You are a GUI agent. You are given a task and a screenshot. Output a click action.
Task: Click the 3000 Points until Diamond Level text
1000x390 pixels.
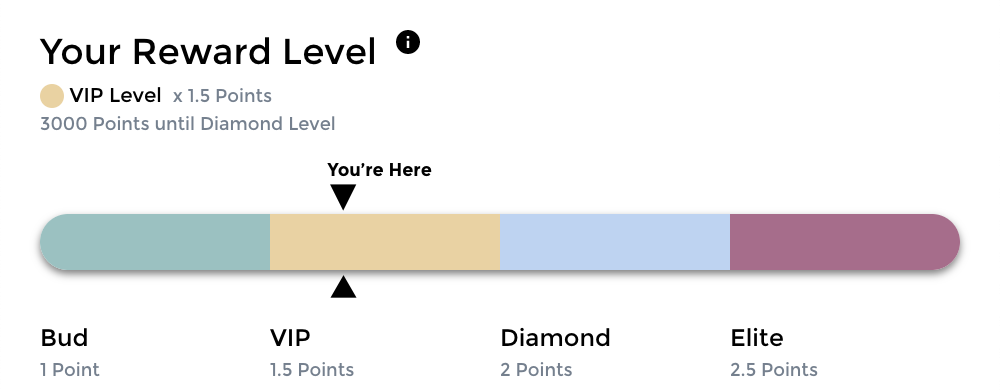[x=188, y=124]
